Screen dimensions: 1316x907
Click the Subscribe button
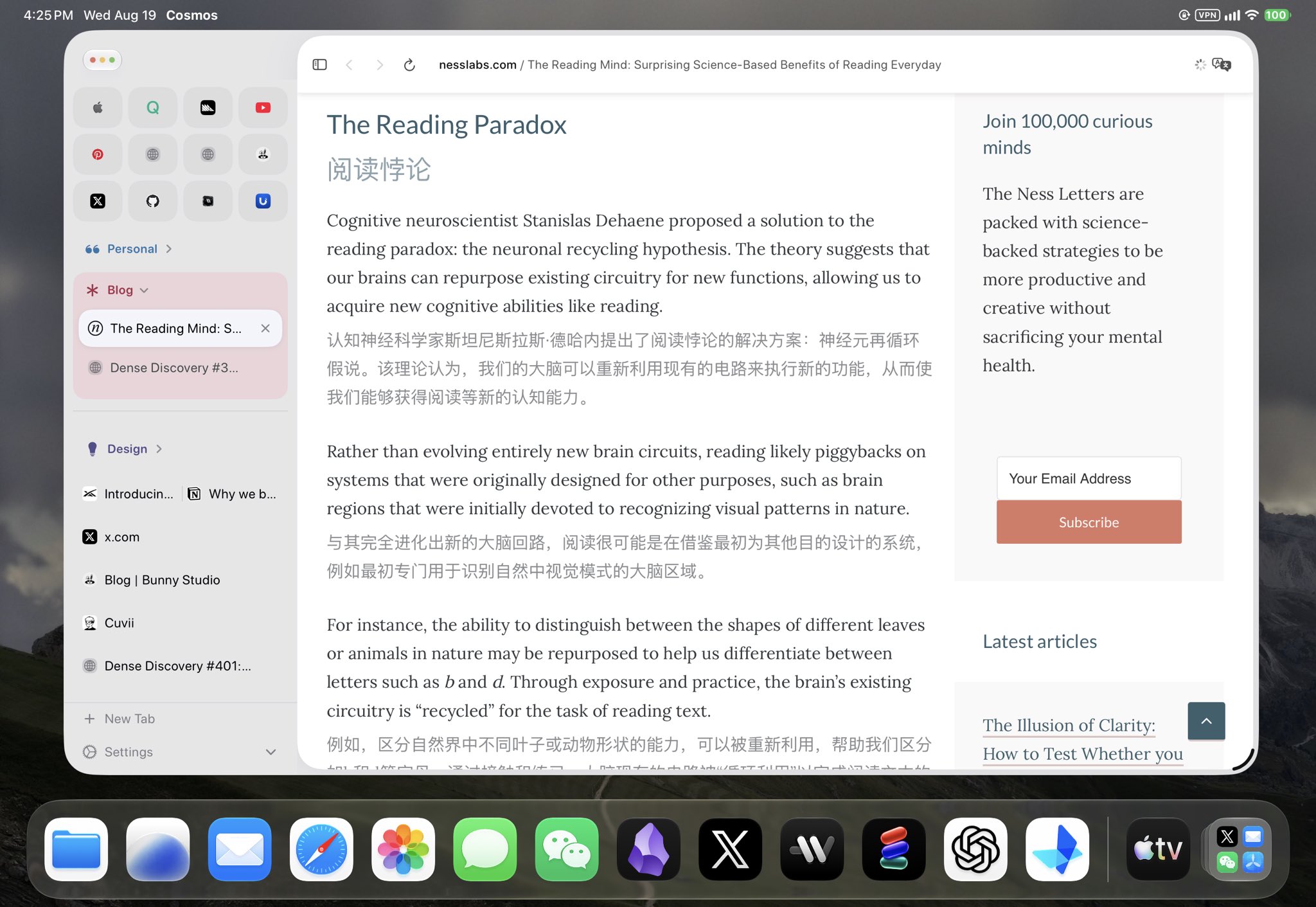(x=1089, y=522)
